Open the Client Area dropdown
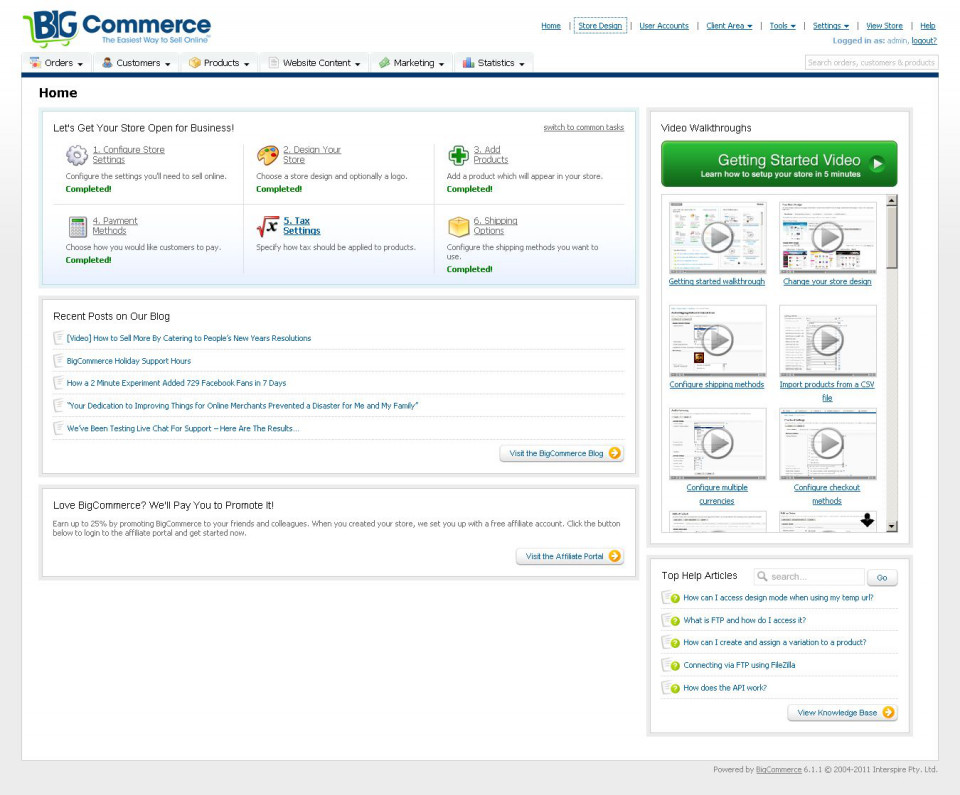This screenshot has height=795, width=960. (729, 26)
